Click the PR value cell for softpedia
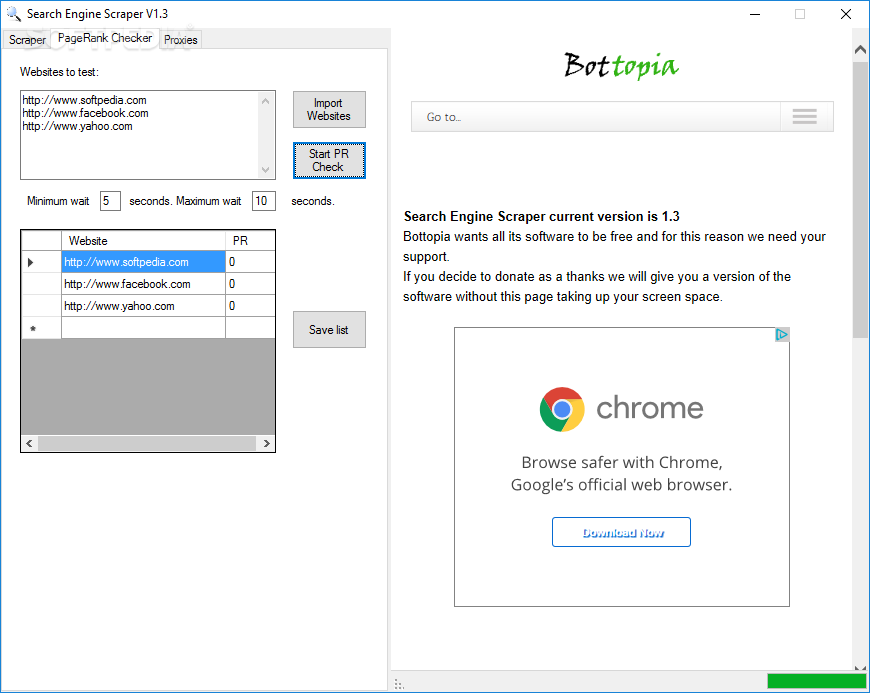 coord(250,262)
